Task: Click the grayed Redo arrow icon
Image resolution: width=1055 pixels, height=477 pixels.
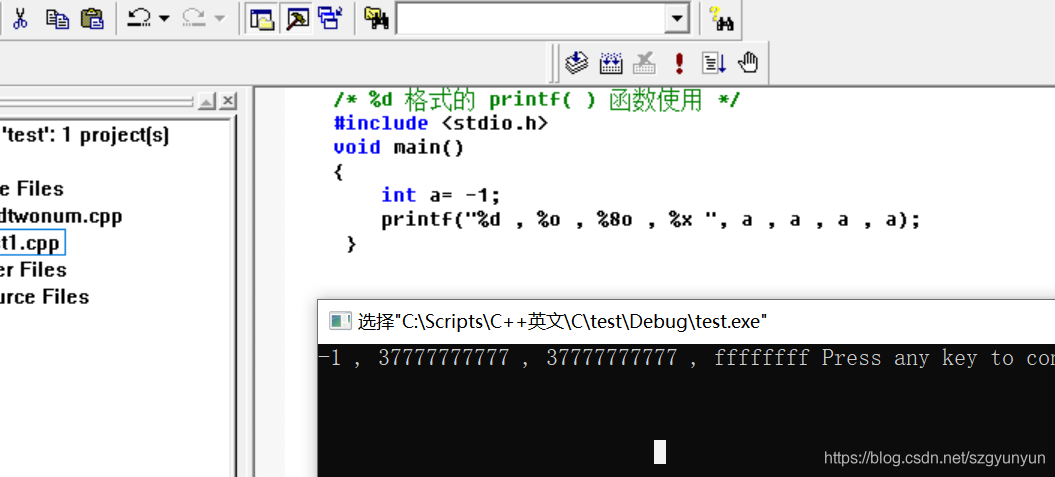Action: pos(194,18)
